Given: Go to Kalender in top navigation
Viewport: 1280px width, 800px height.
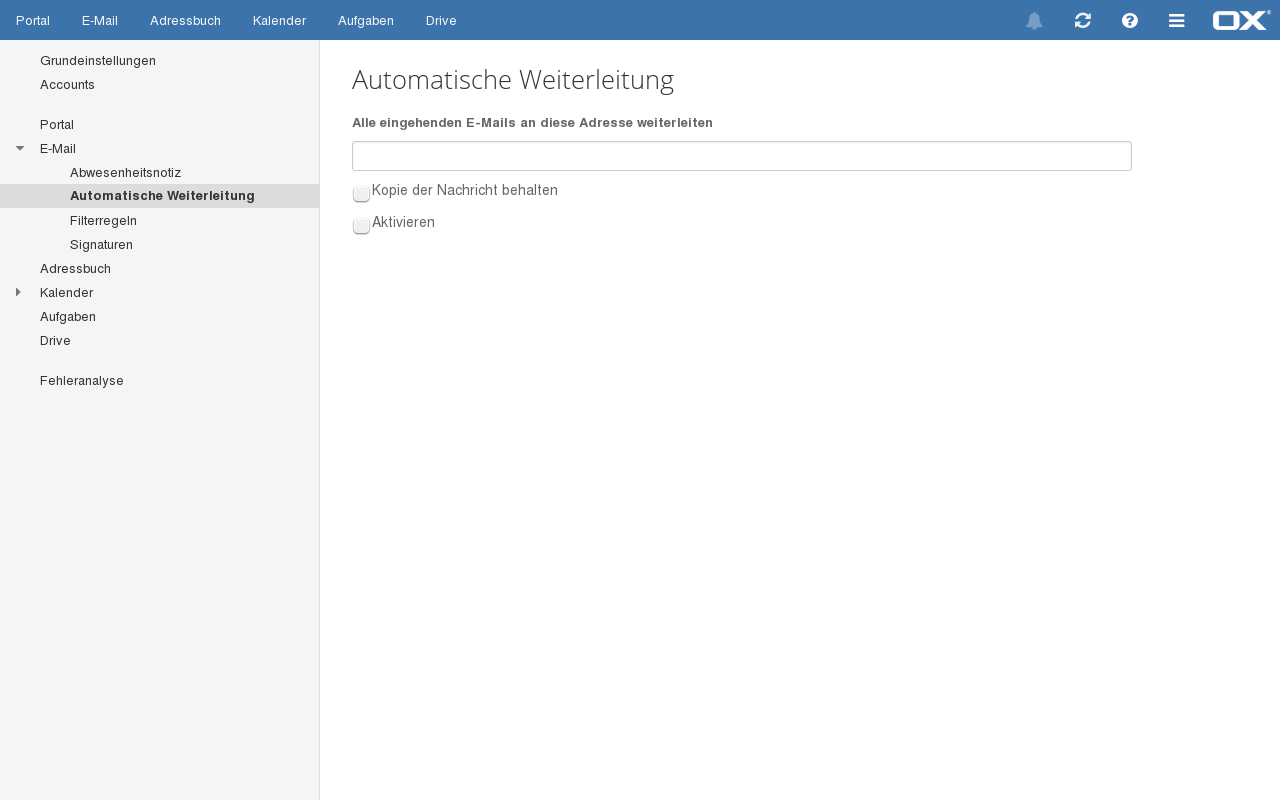Looking at the screenshot, I should [x=279, y=20].
